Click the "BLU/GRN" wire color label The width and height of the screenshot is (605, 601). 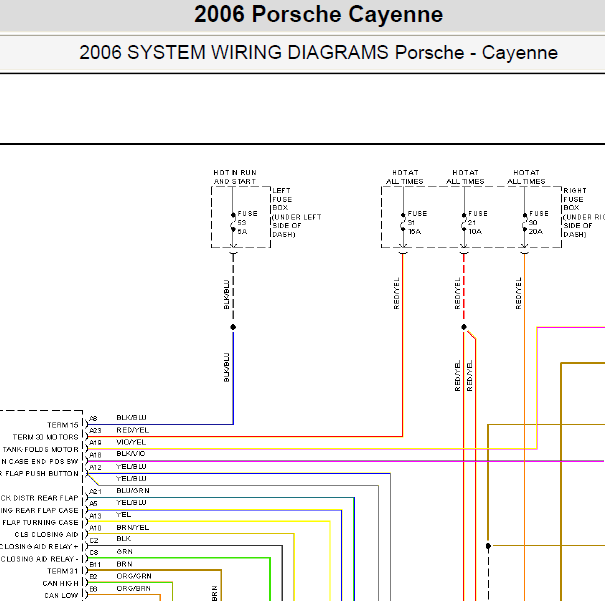point(133,491)
